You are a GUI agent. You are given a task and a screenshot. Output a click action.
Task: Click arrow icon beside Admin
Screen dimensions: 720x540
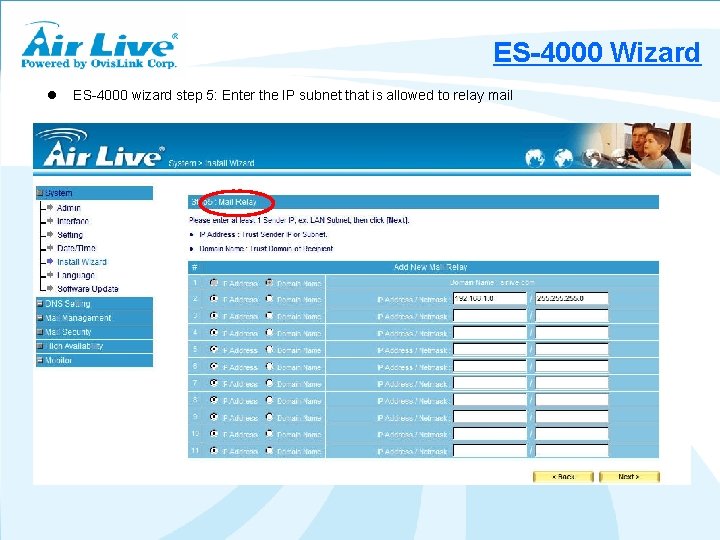tap(50, 208)
